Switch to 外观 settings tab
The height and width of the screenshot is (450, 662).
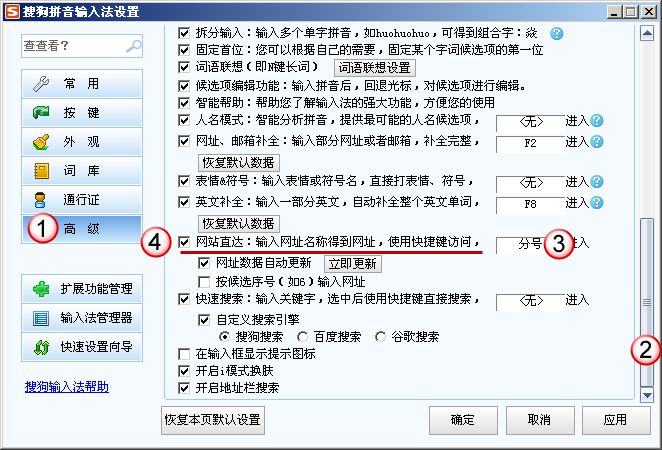(x=82, y=141)
